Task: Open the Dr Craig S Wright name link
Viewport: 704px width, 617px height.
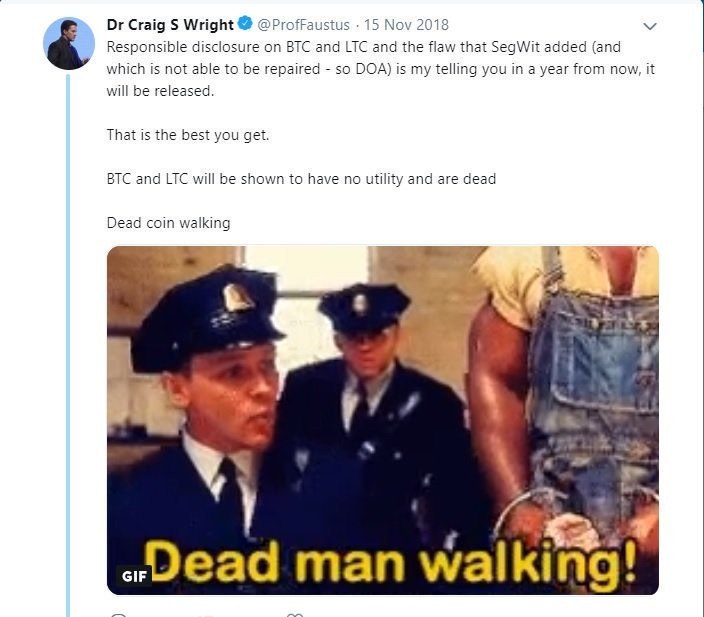Action: tap(170, 25)
